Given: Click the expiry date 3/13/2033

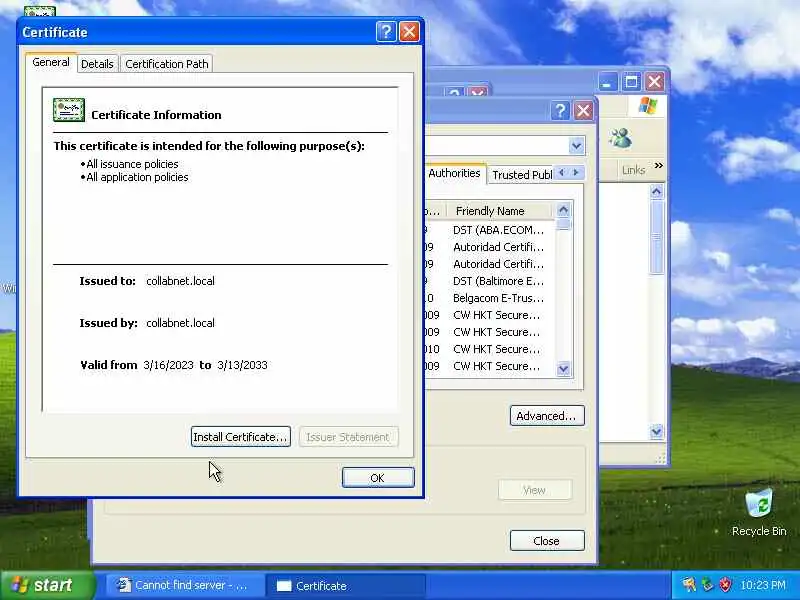Looking at the screenshot, I should [242, 365].
